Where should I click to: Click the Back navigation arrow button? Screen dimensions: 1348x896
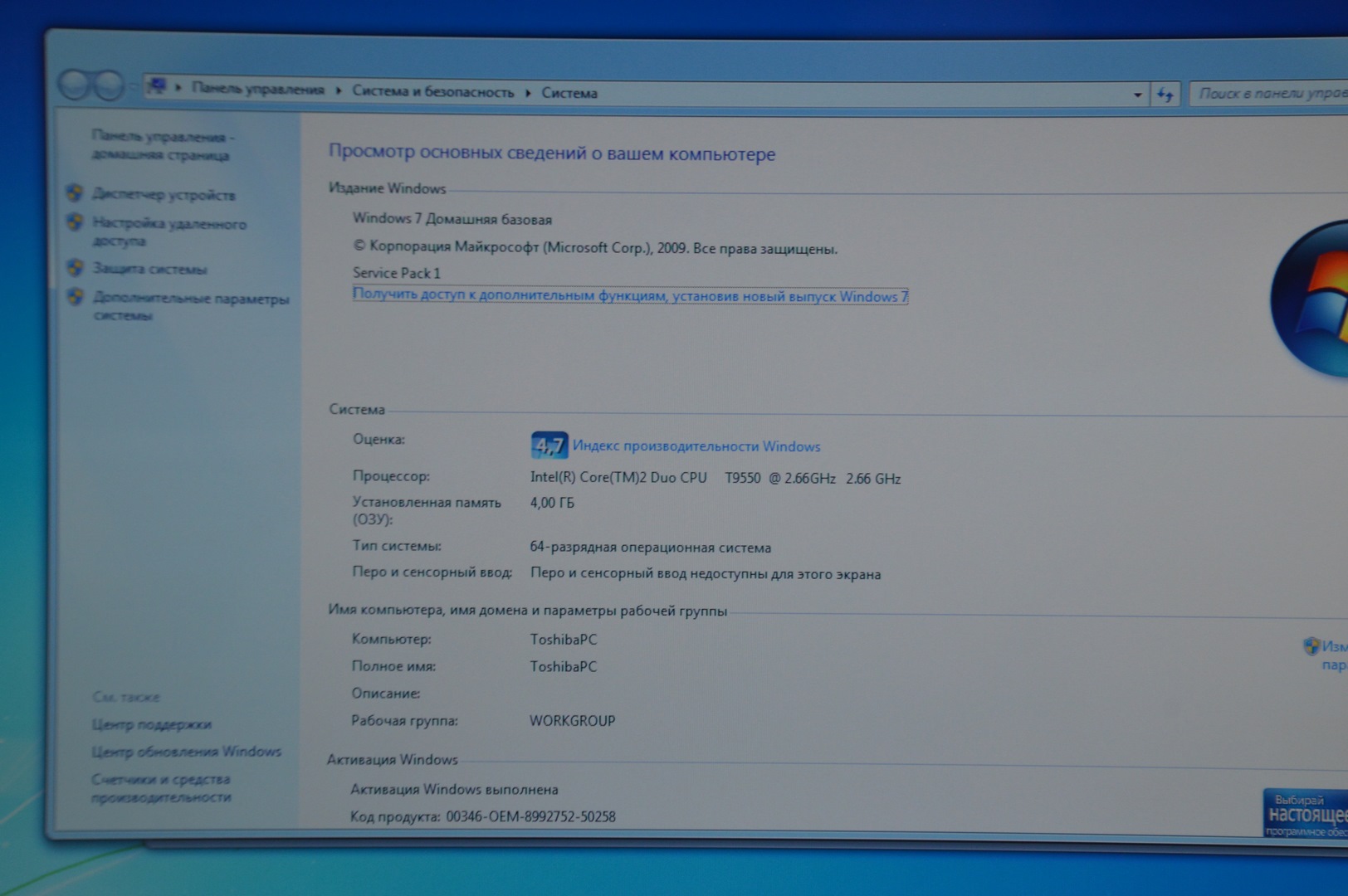76,84
